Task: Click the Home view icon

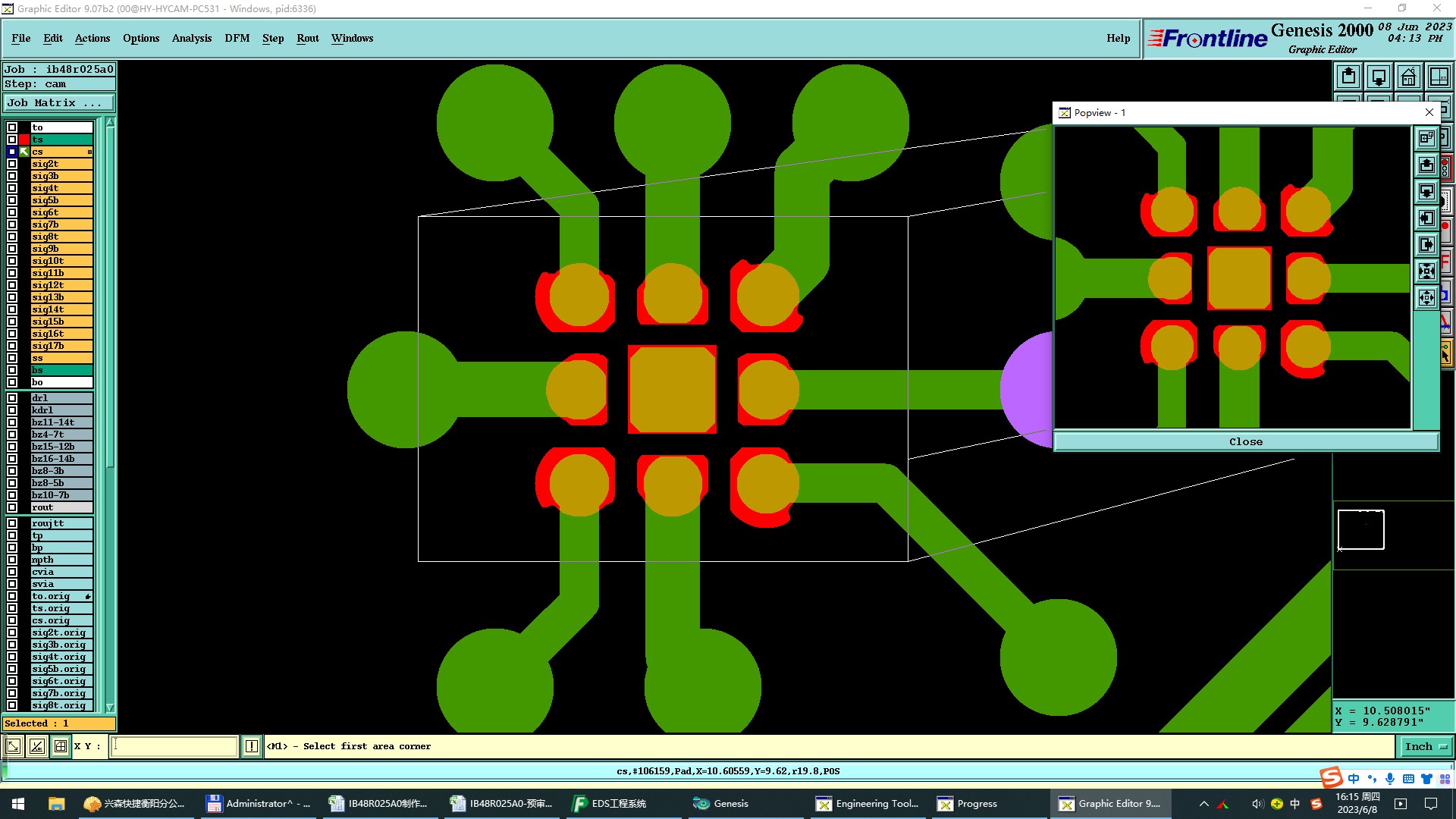Action: point(1408,77)
